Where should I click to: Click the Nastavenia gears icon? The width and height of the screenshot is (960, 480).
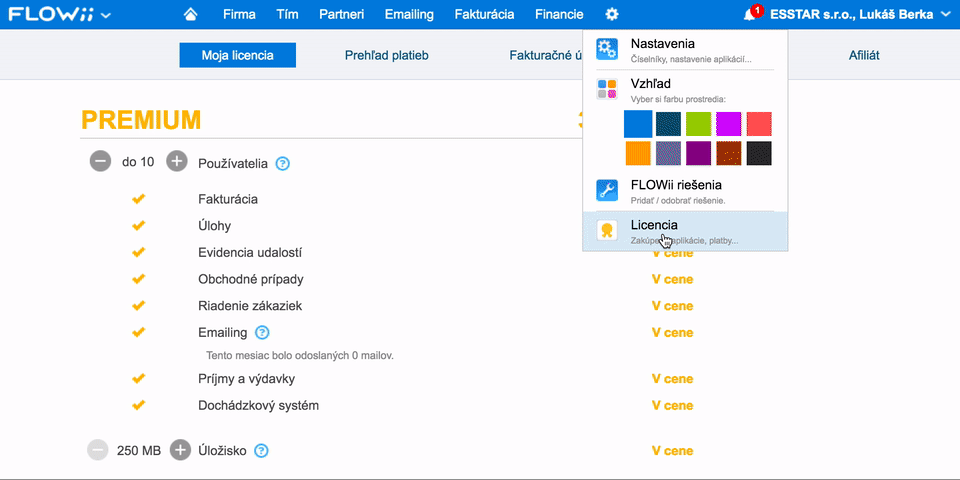click(607, 50)
